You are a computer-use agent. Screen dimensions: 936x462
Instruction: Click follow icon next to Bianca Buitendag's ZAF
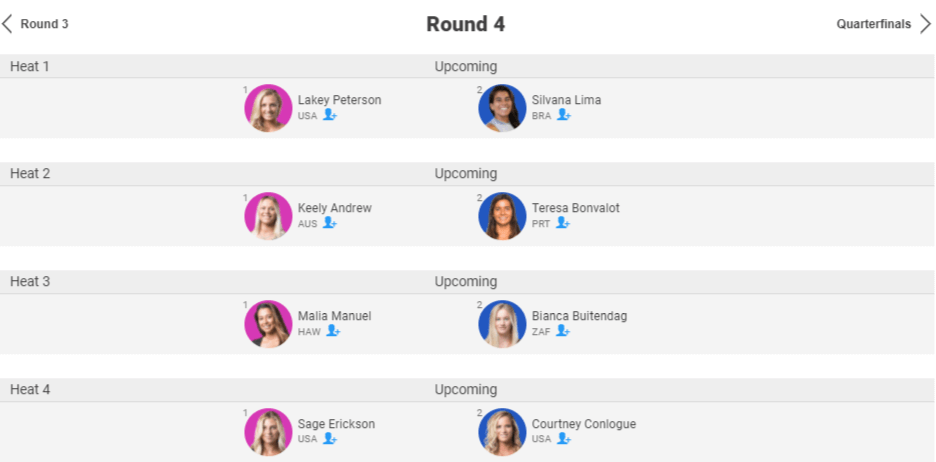coord(563,331)
